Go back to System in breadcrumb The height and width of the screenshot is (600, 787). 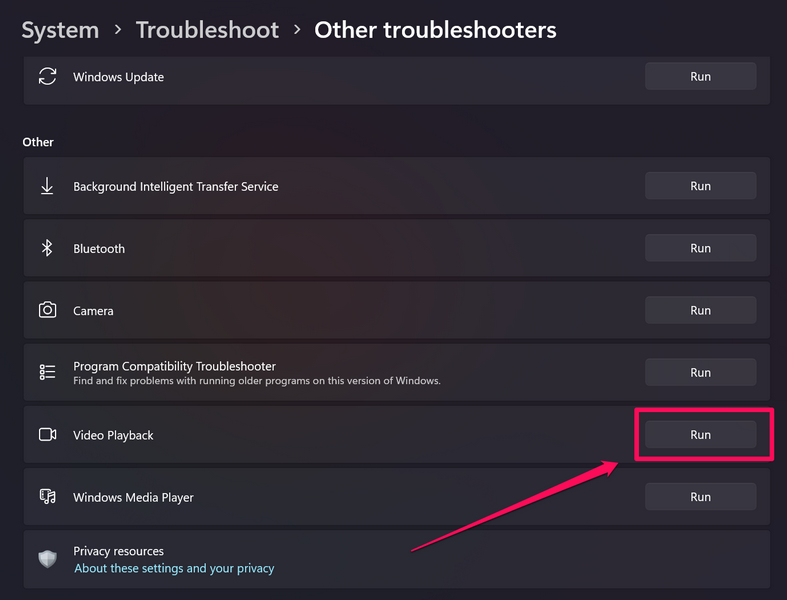point(62,30)
